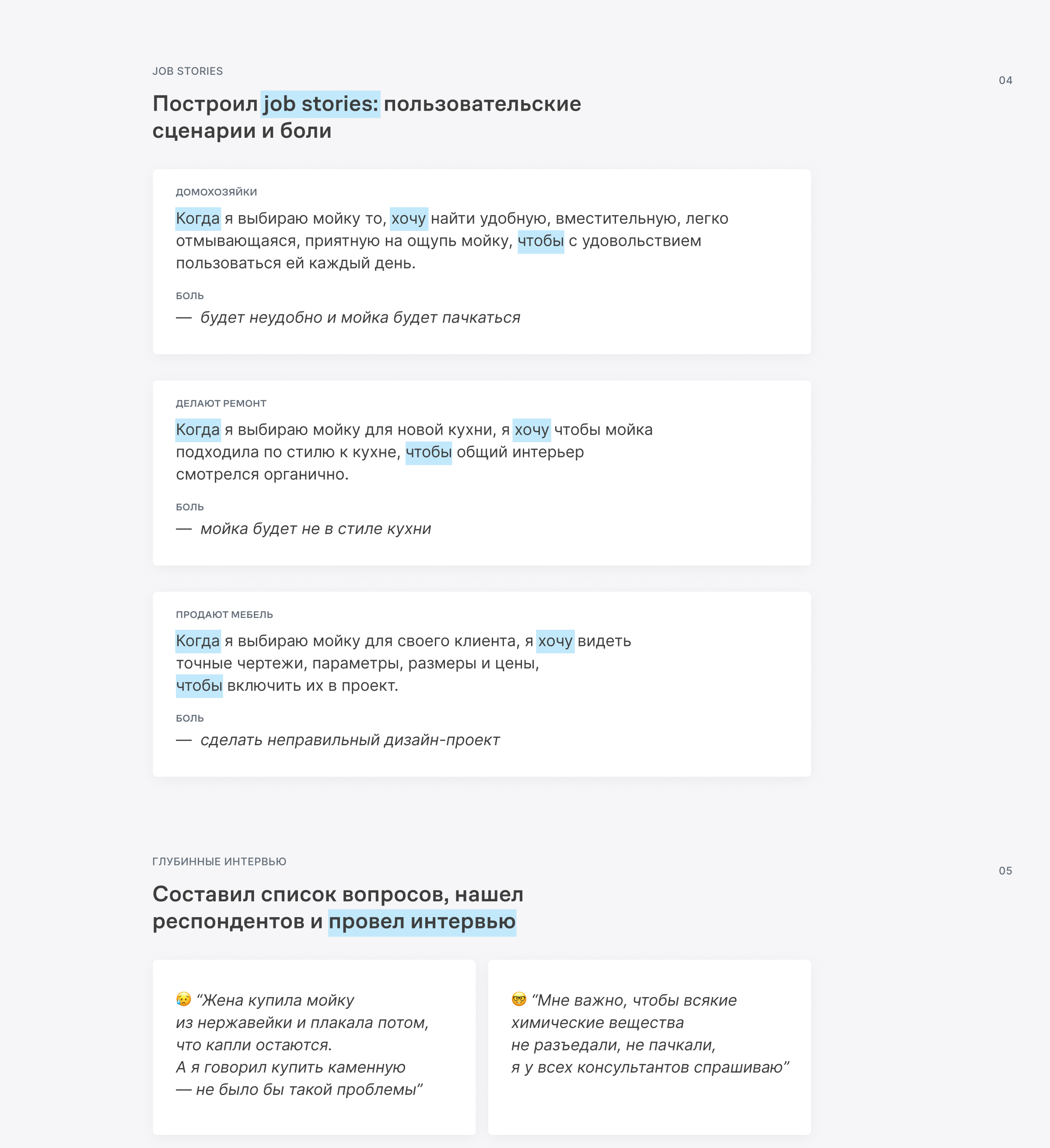Select the ДЕЛАЮТ РЕМОНТ card label
The image size is (1050, 1148).
pyautogui.click(x=221, y=404)
